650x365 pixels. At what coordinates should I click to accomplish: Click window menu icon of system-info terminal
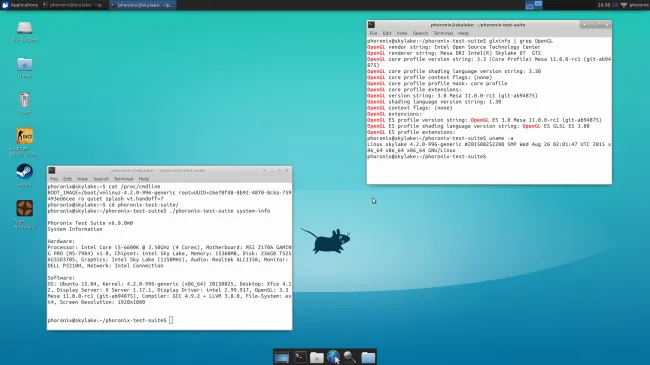tap(52, 170)
